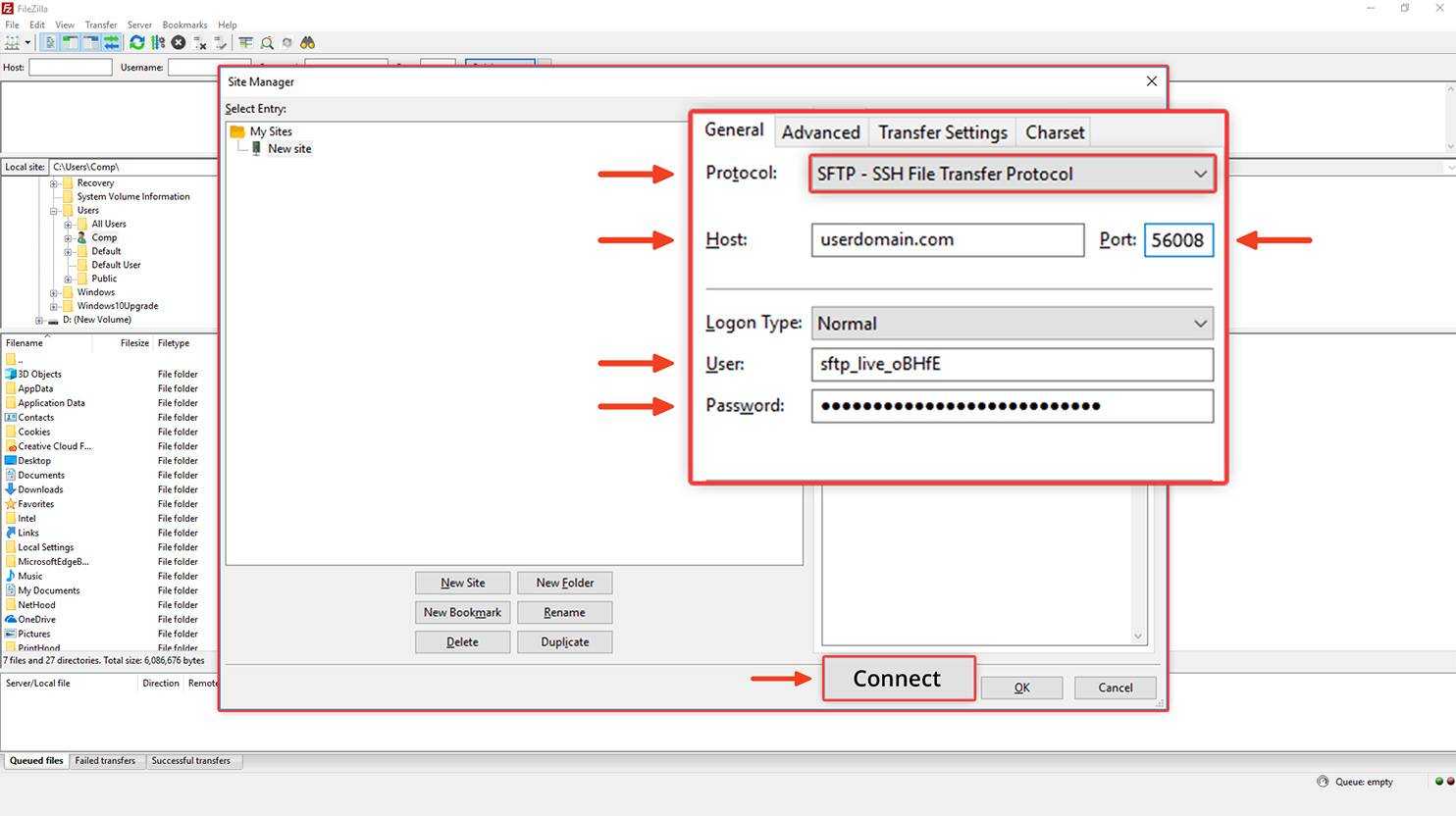1456x816 pixels.
Task: Click the process queue toolbar icon
Action: click(158, 43)
